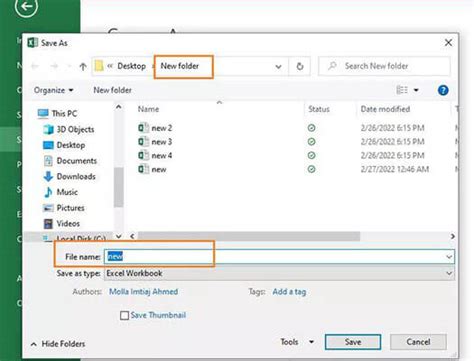The height and width of the screenshot is (361, 474).
Task: Select New folder in address breadcrumb
Action: 180,66
